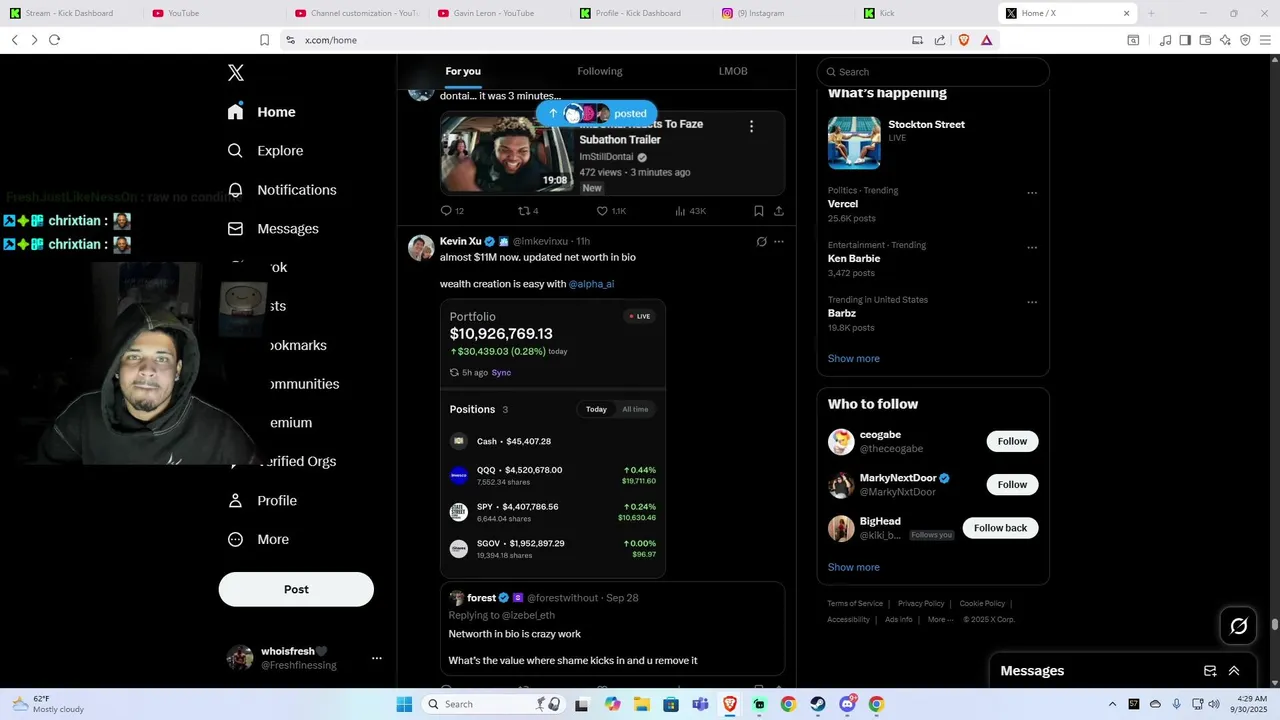Open Leo AI toolbar icon

pyautogui.click(x=1225, y=40)
